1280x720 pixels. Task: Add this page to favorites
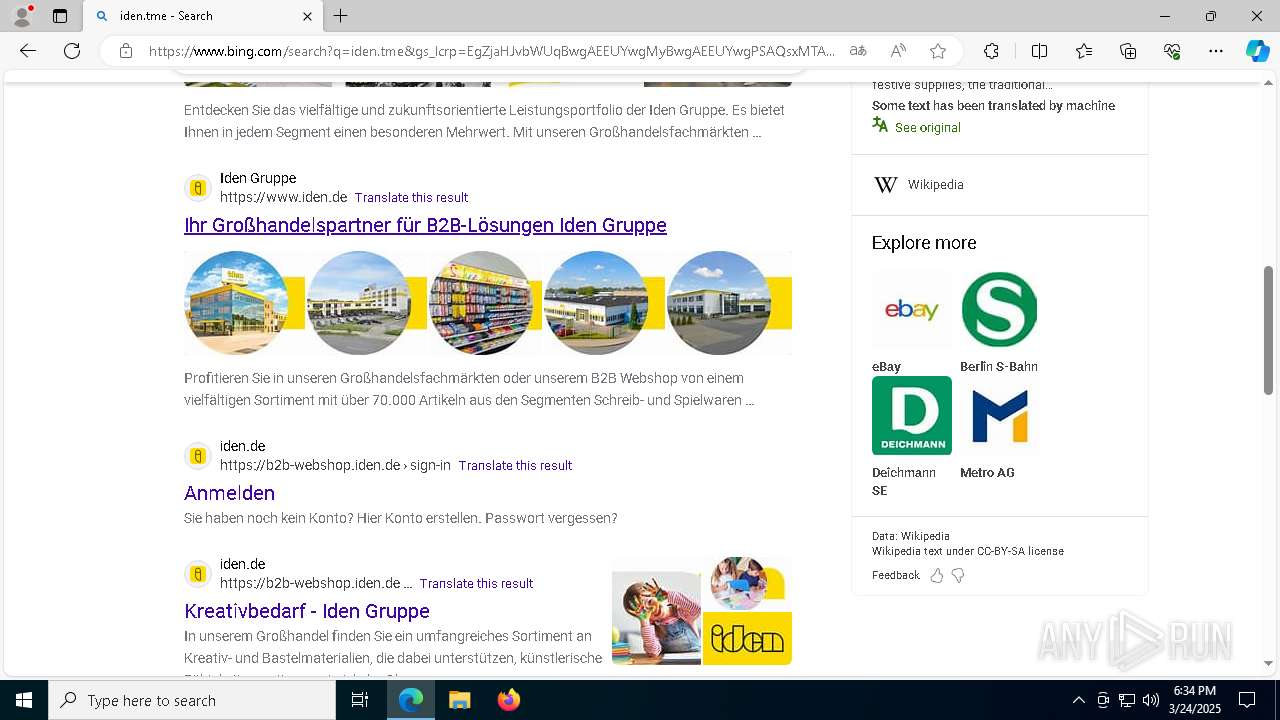(x=938, y=51)
